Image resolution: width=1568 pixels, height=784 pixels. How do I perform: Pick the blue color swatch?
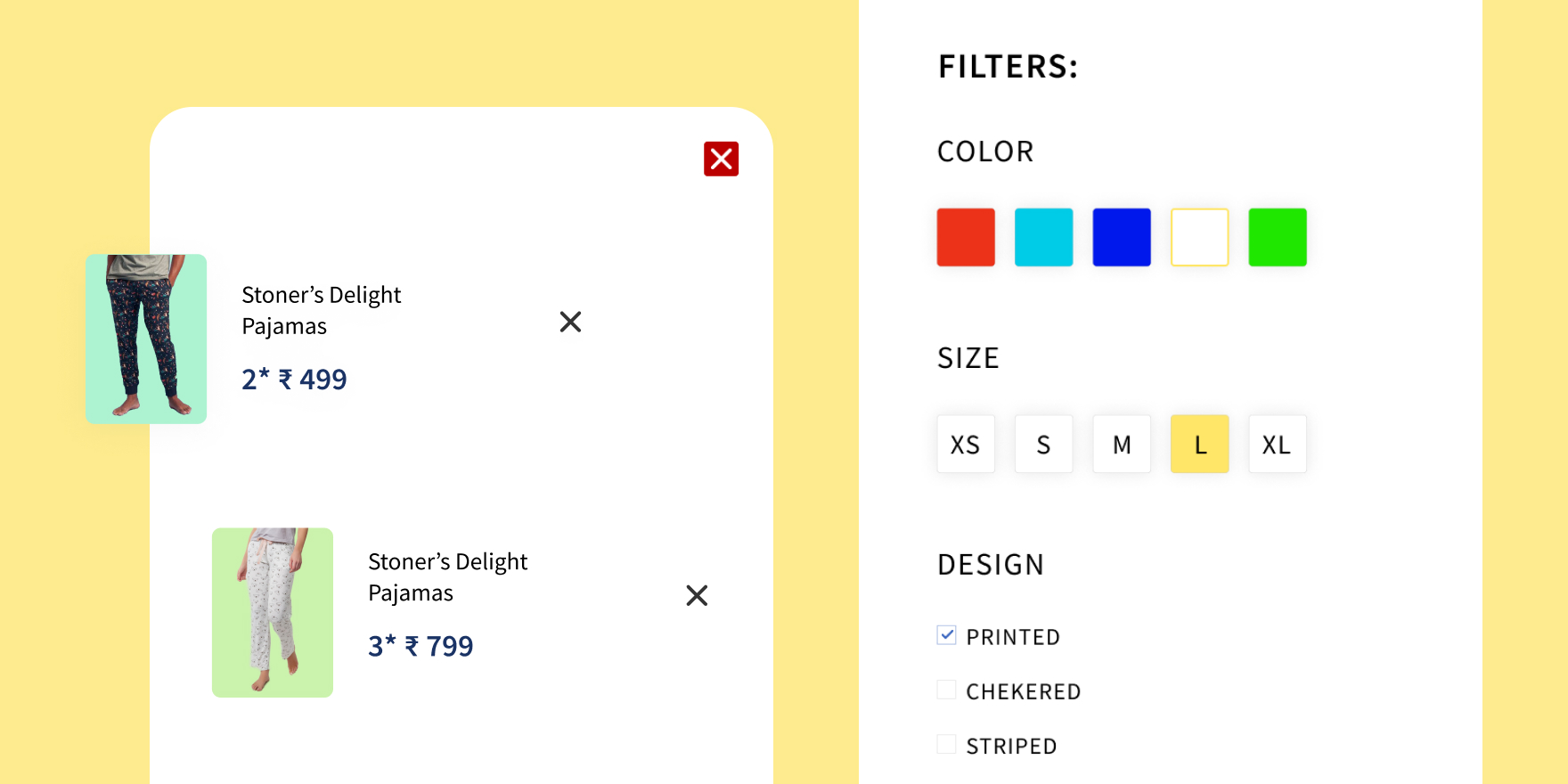point(1122,237)
